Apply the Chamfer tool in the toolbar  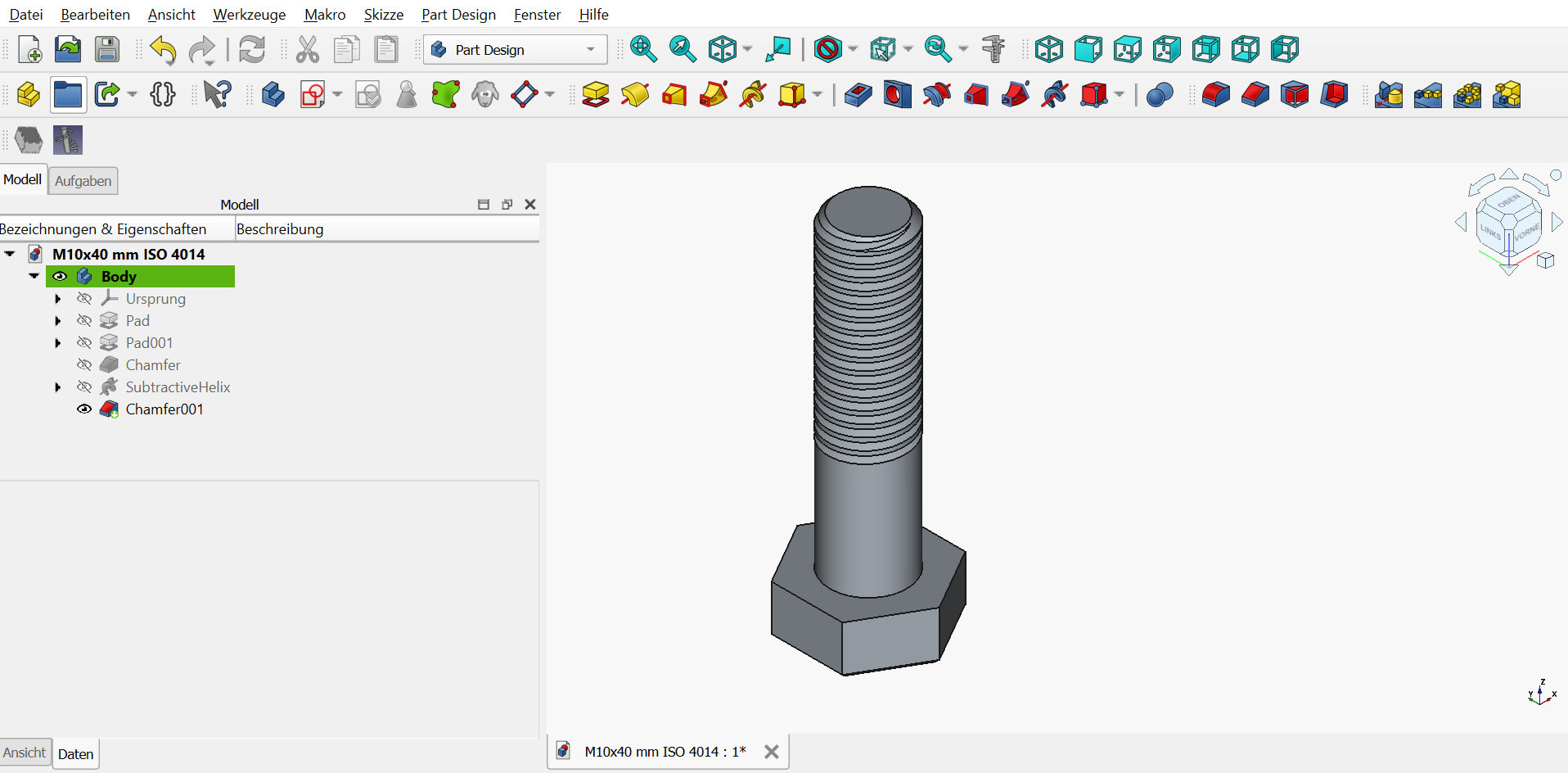[1255, 95]
